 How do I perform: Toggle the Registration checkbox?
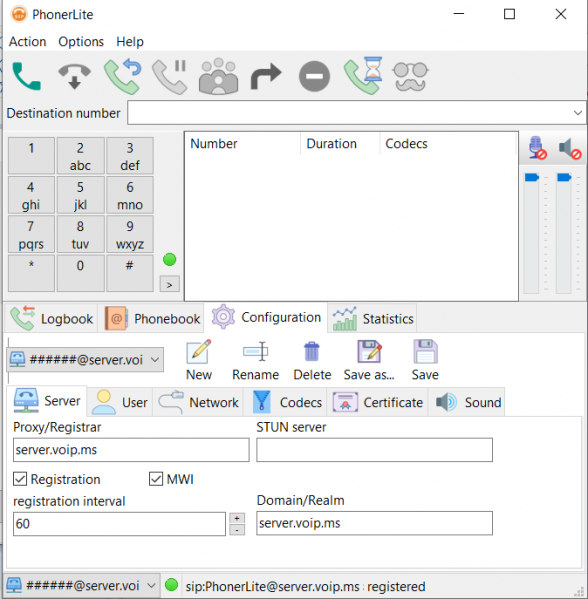click(x=20, y=479)
